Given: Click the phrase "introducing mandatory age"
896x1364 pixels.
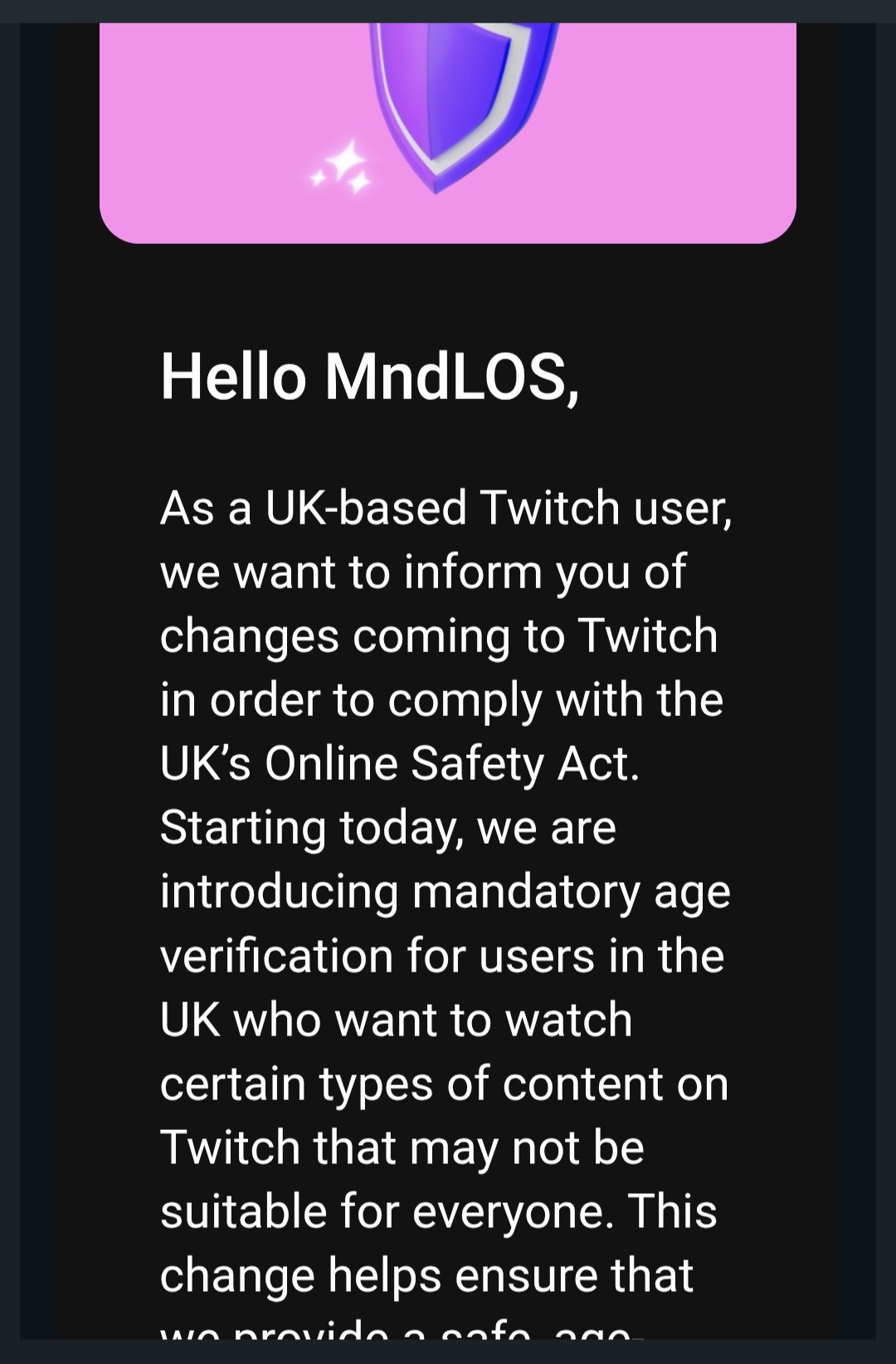Looking at the screenshot, I should click(445, 892).
